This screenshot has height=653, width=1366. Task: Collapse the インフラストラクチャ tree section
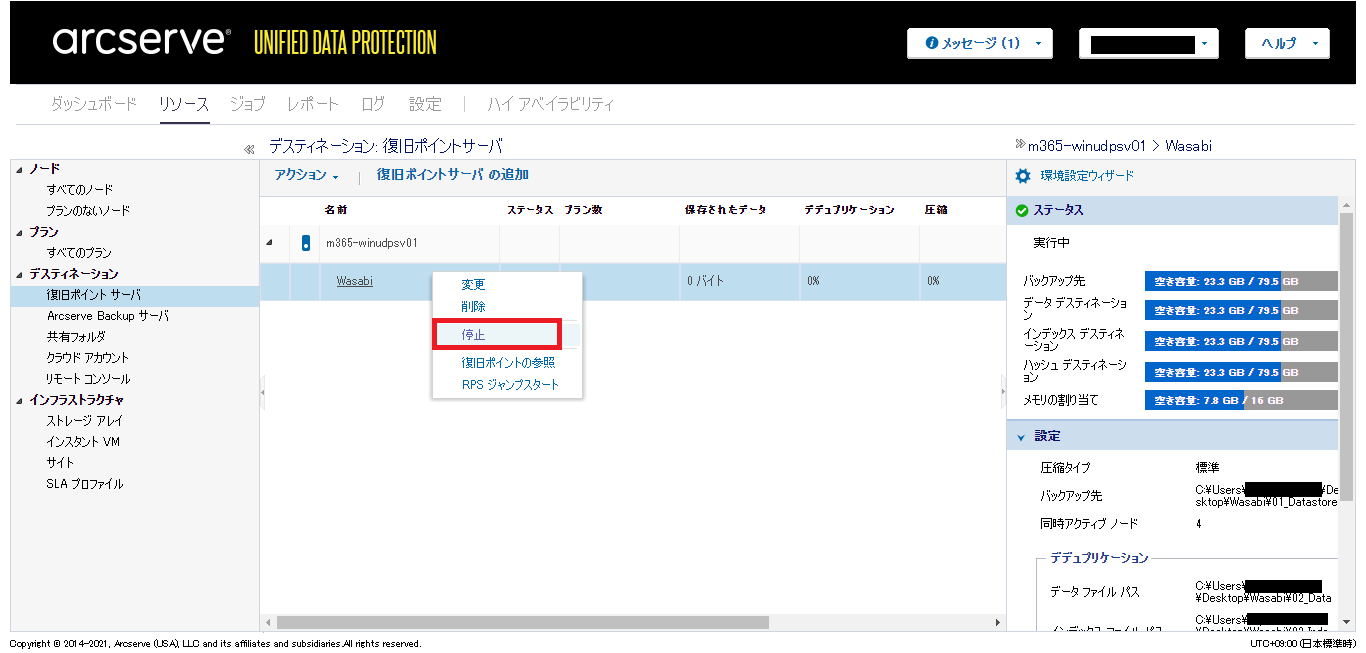pyautogui.click(x=20, y=400)
